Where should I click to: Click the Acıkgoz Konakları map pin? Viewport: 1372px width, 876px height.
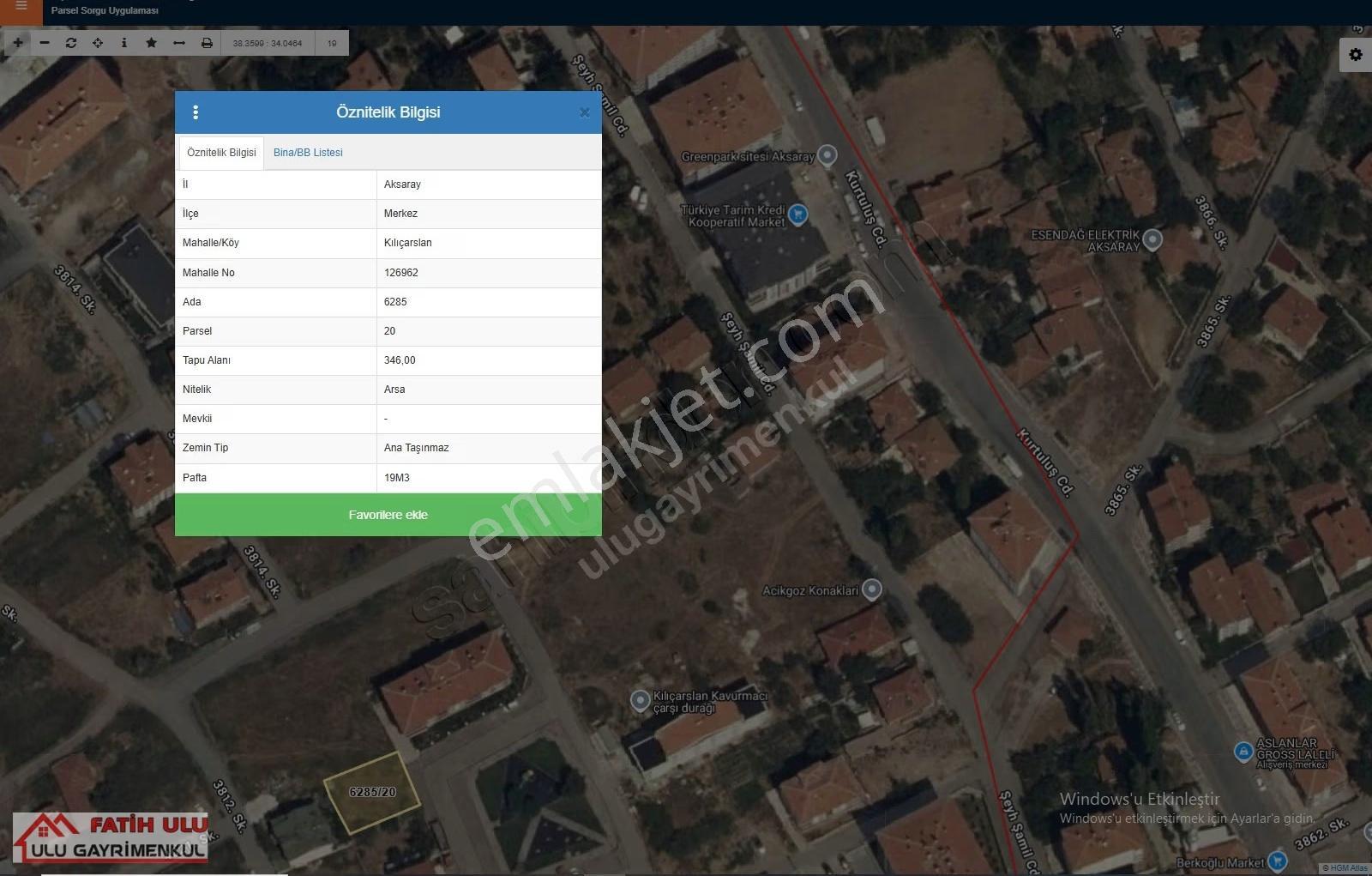pyautogui.click(x=872, y=589)
